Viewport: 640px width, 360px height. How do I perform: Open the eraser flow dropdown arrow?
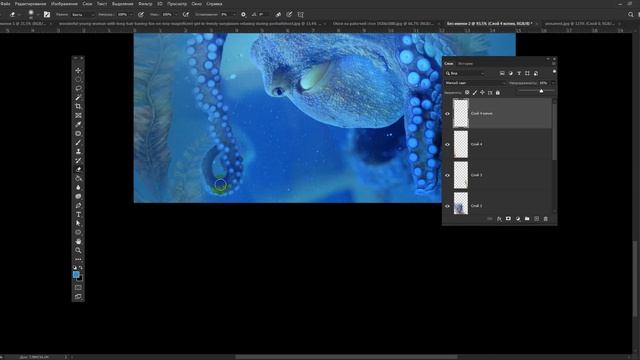(x=175, y=14)
